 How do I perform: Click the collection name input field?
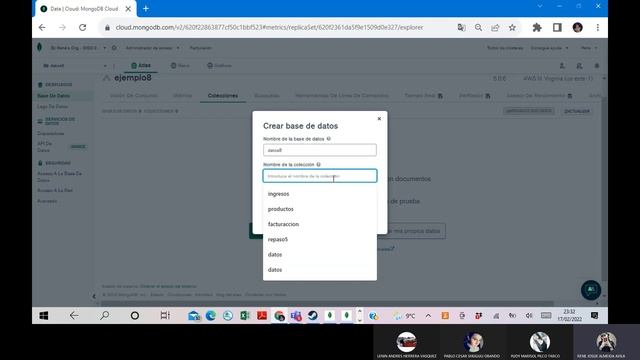(x=320, y=176)
